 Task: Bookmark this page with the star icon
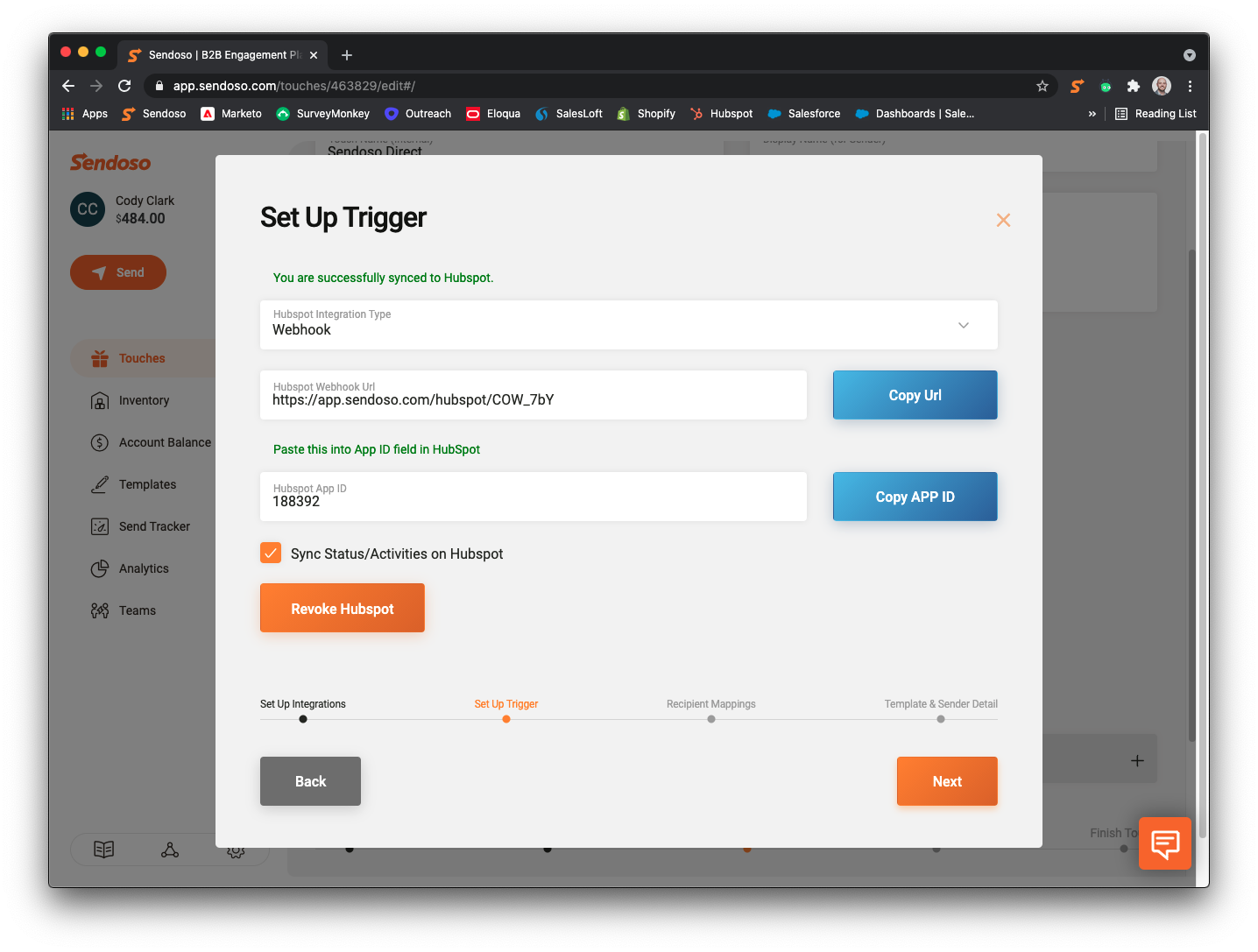pos(1042,86)
